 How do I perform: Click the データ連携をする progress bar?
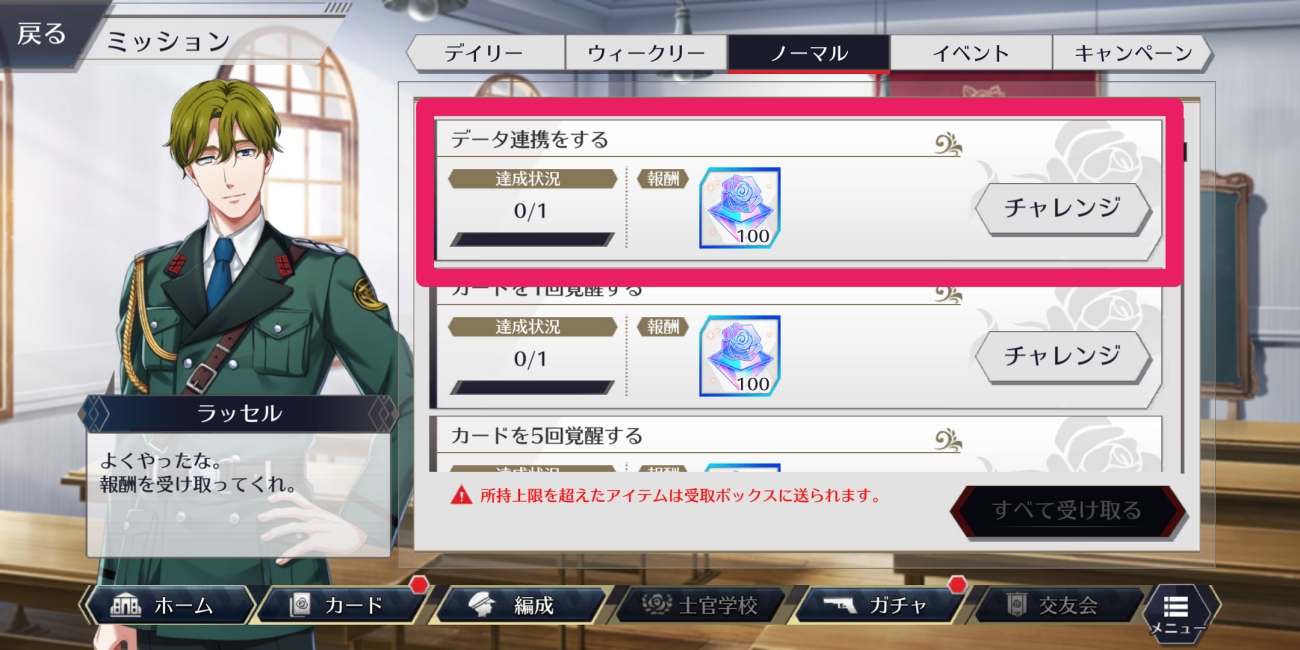tap(532, 239)
